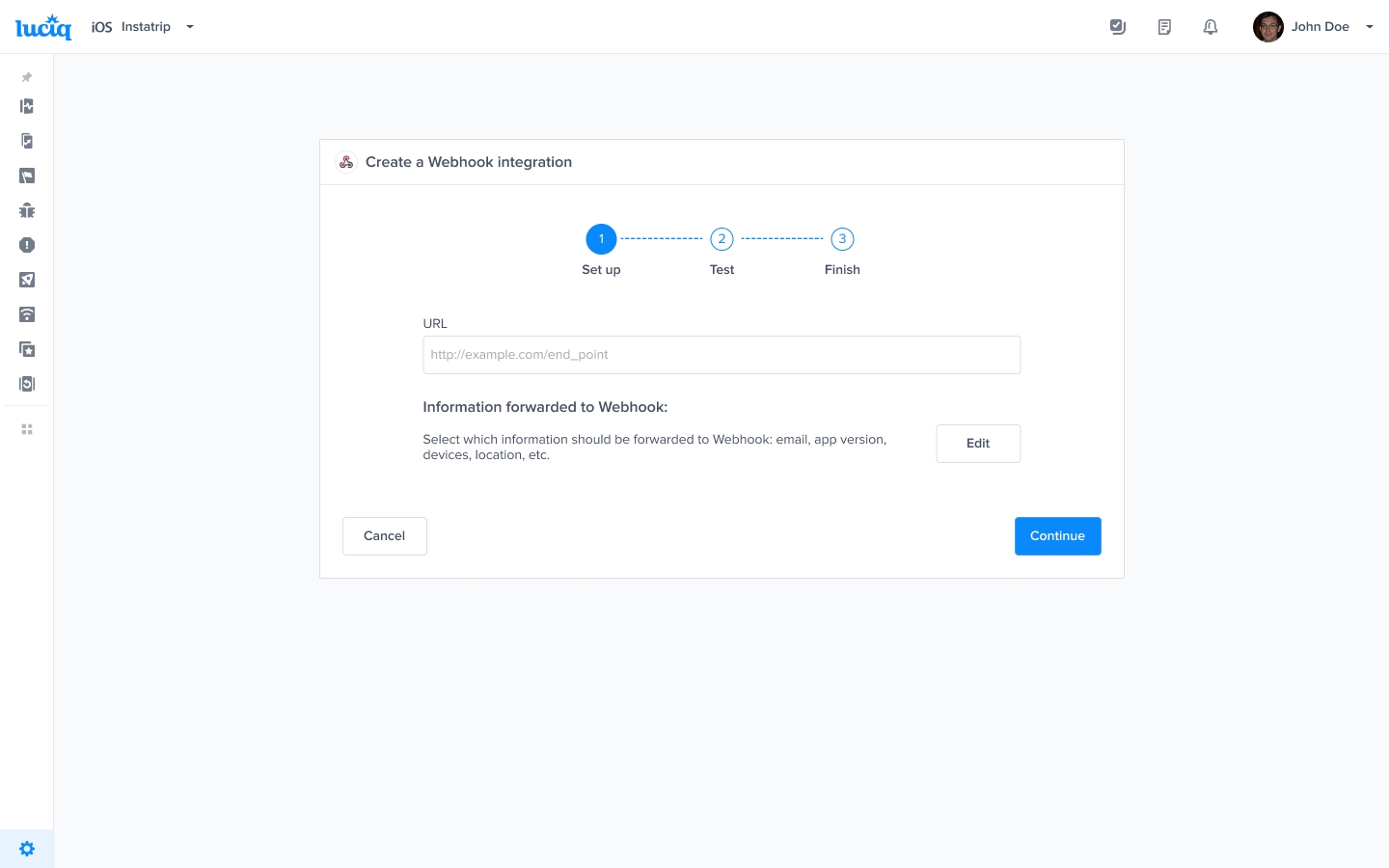Focus the webhook URL input field
Image resolution: width=1389 pixels, height=868 pixels.
(722, 355)
